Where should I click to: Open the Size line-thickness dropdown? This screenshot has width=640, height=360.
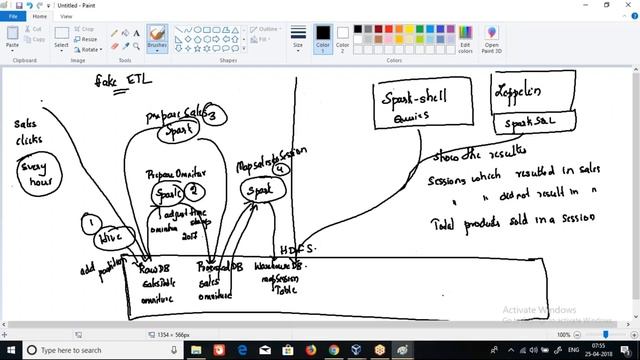[298, 39]
